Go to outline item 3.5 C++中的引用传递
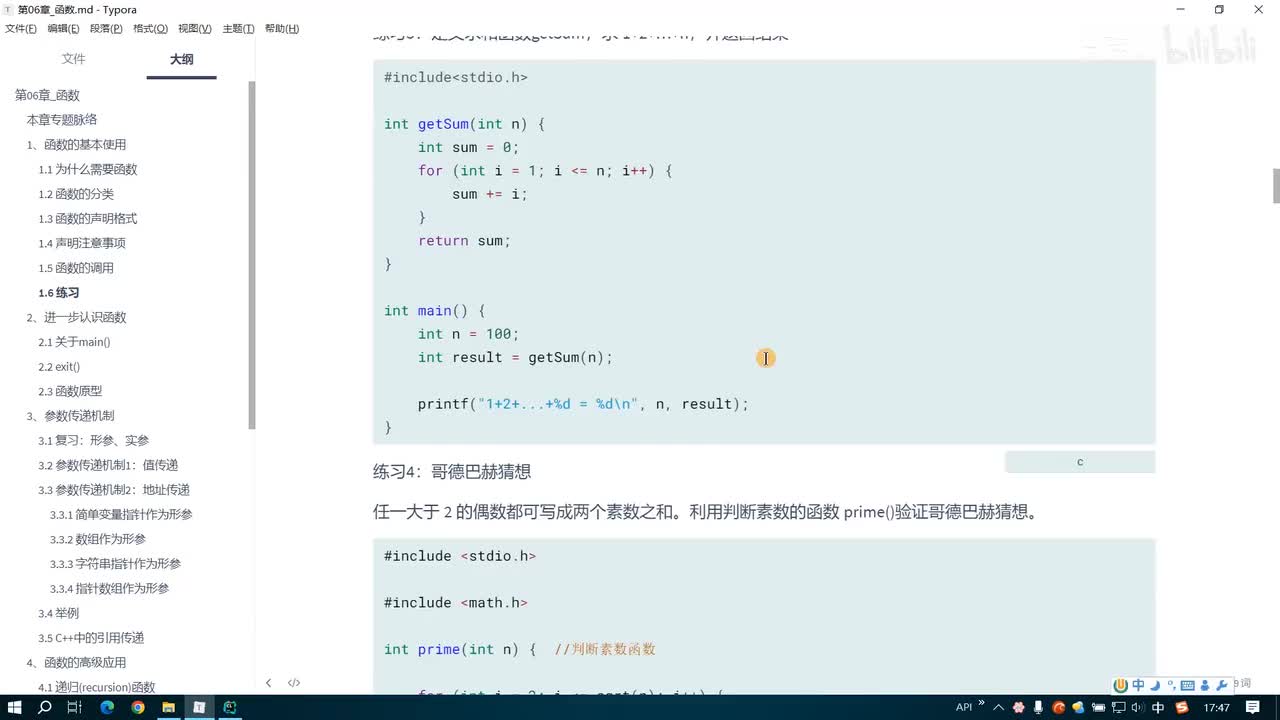The height and width of the screenshot is (720, 1280). point(91,638)
